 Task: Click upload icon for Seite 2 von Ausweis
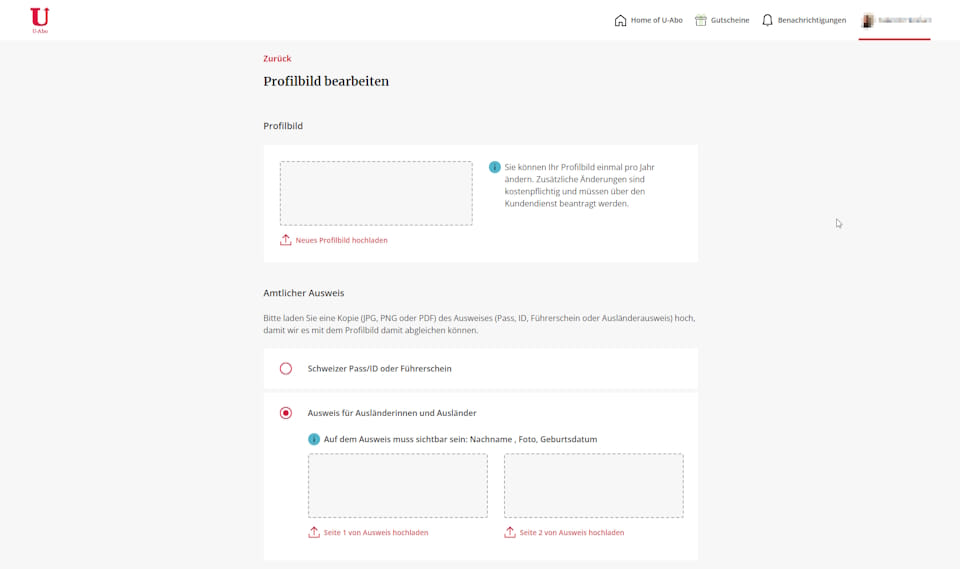click(x=510, y=532)
